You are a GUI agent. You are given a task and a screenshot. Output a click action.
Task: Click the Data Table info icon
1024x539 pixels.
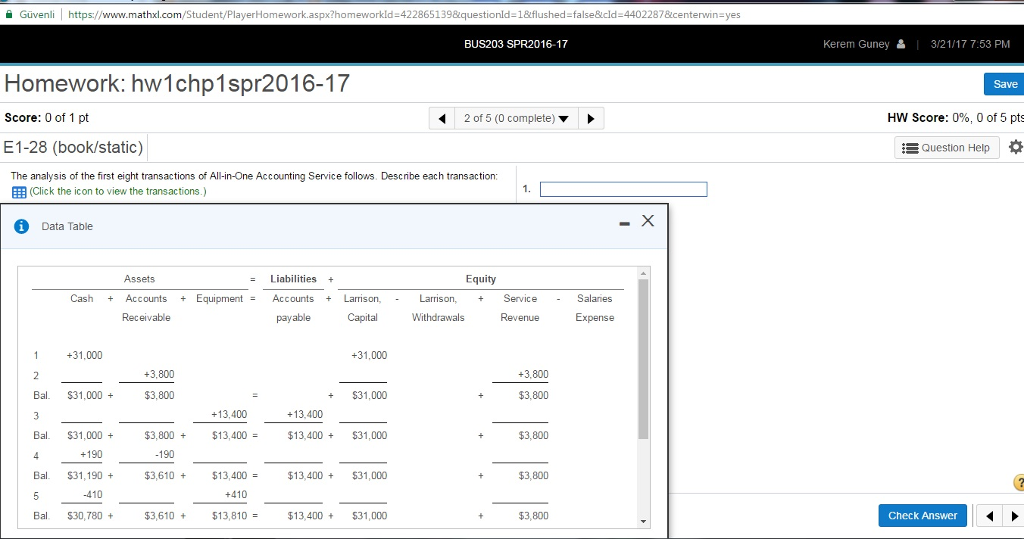(22, 226)
